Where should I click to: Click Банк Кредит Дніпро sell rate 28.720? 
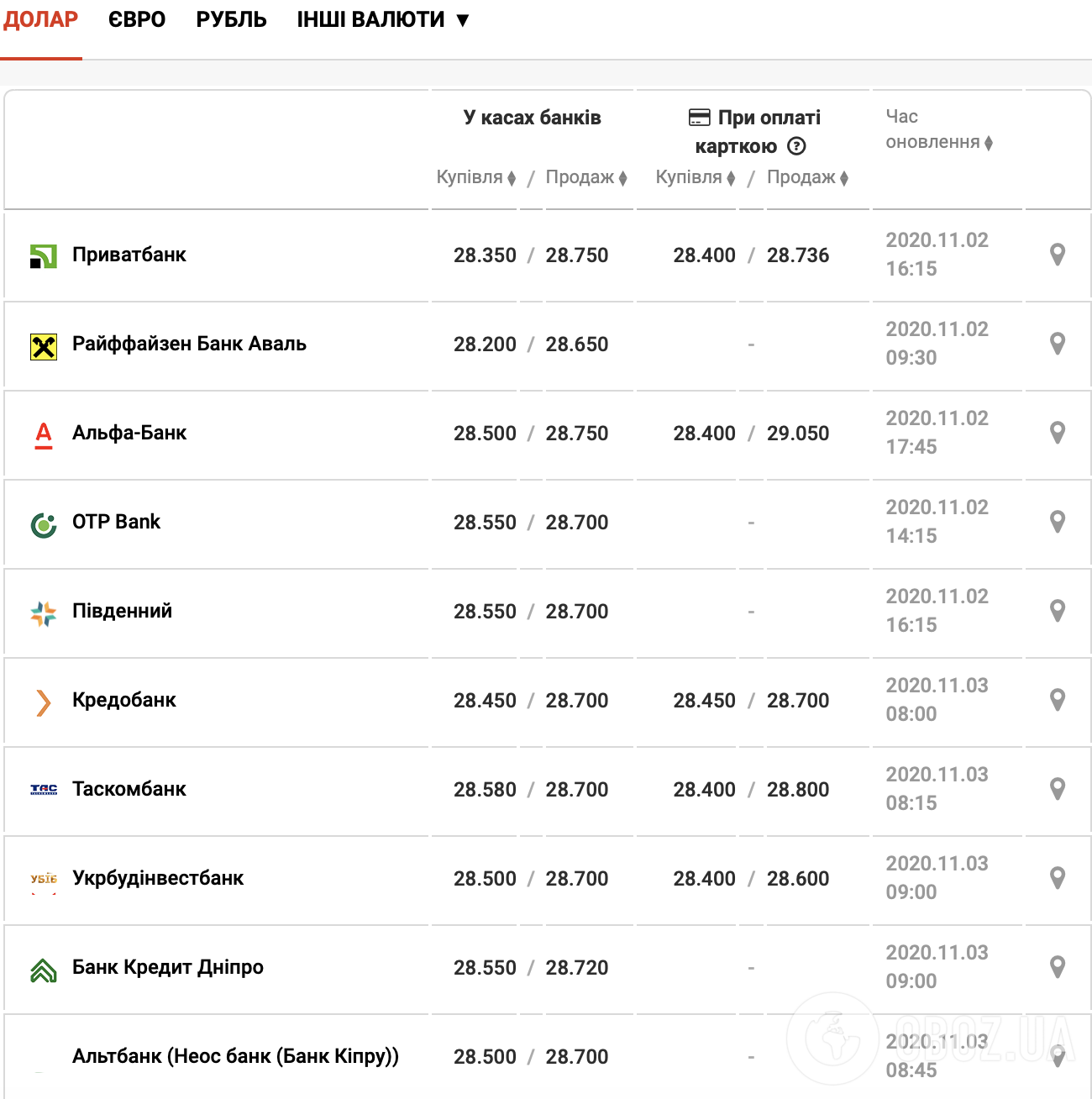coord(577,968)
